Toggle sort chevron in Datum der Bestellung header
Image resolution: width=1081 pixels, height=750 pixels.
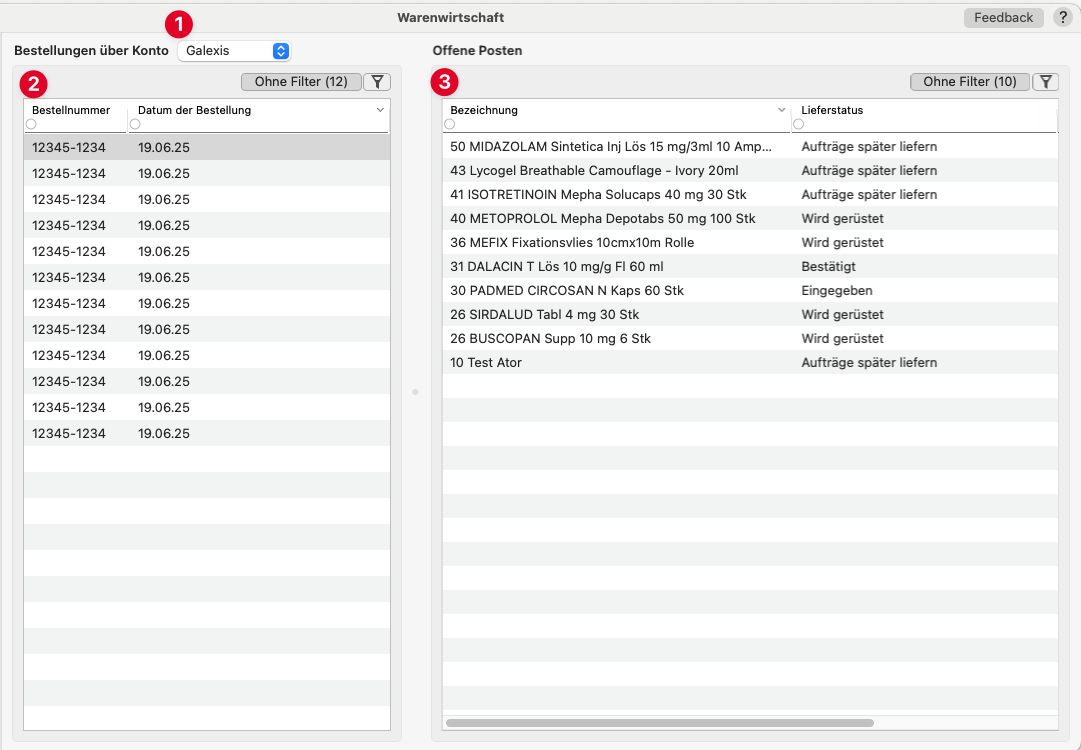click(x=380, y=110)
